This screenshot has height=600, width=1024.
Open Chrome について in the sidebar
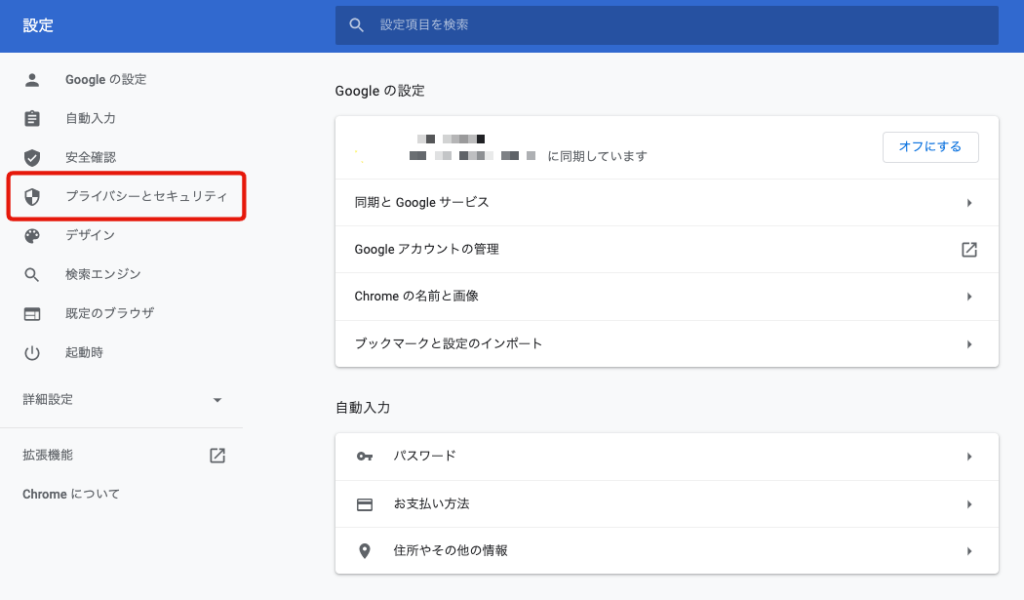(71, 494)
